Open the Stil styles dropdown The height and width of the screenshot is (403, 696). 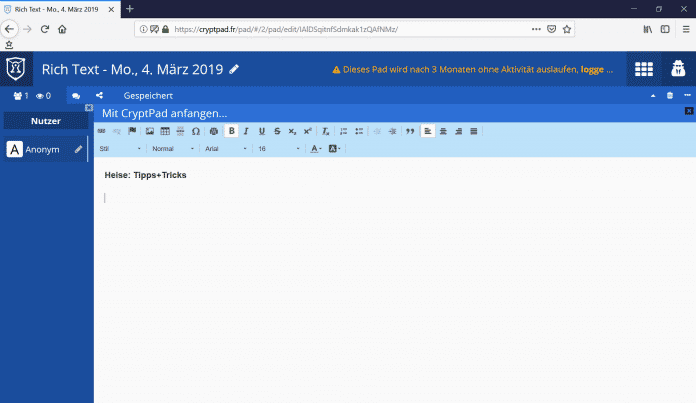pyautogui.click(x=120, y=148)
